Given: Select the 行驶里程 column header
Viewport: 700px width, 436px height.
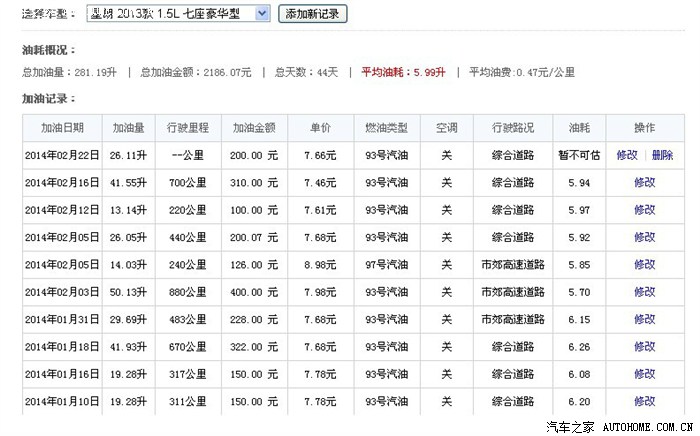Looking at the screenshot, I should pyautogui.click(x=187, y=128).
